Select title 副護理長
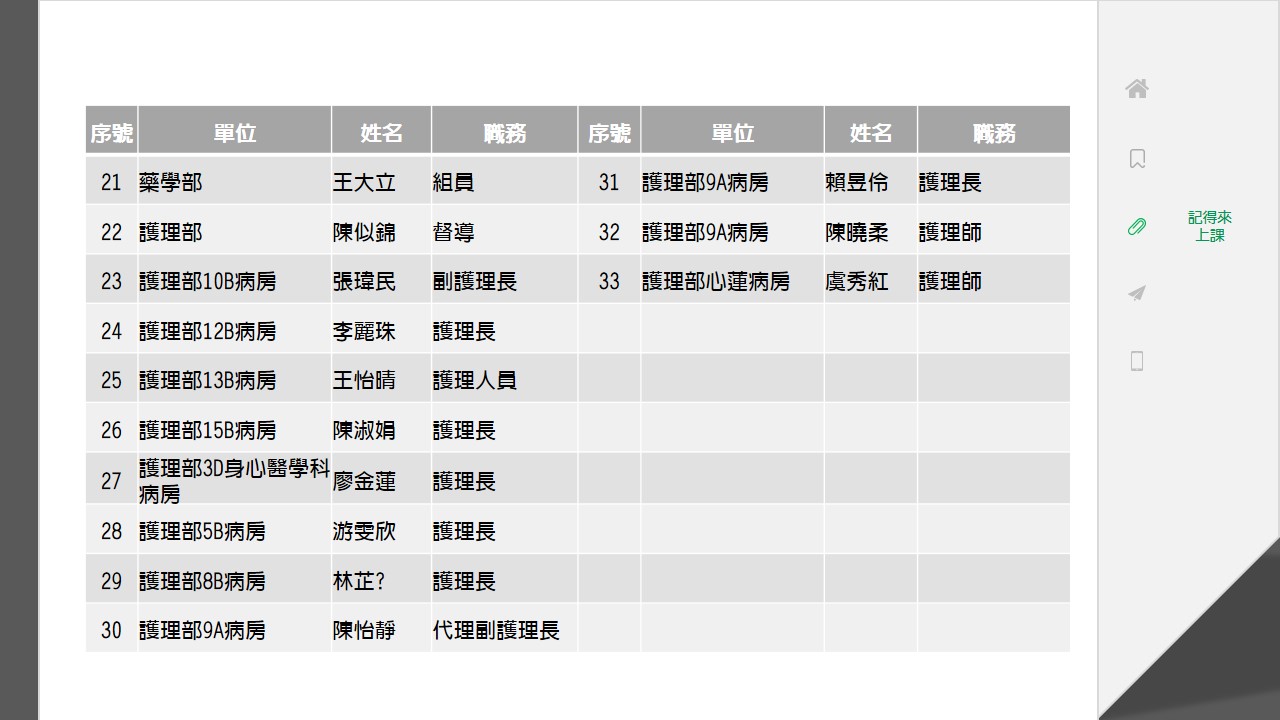 475,281
